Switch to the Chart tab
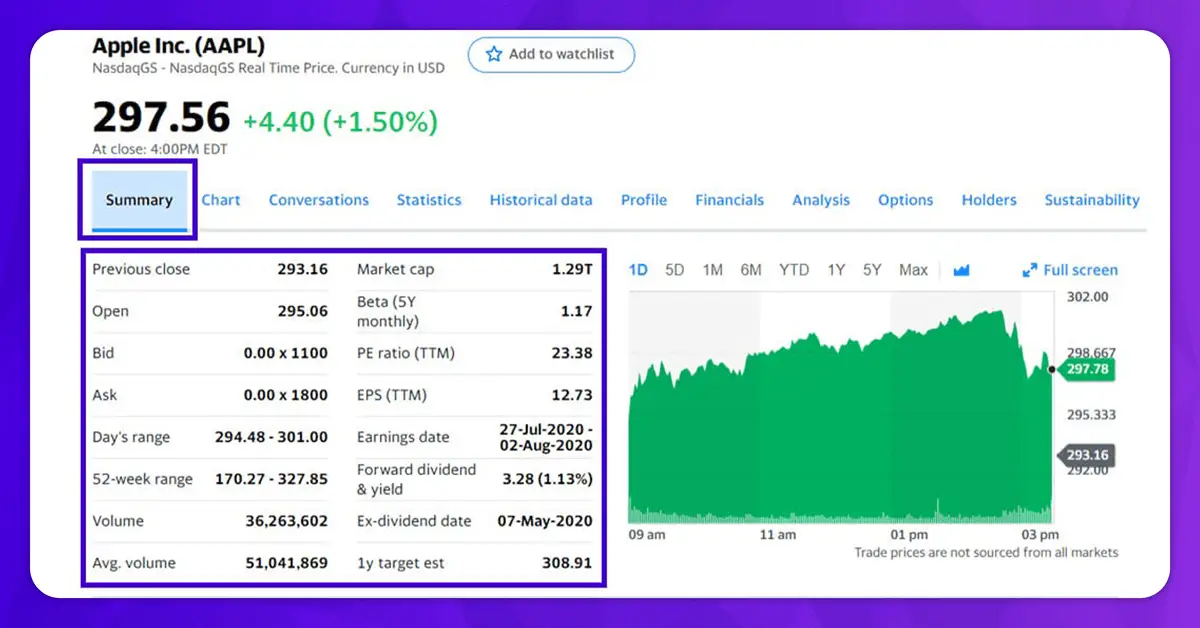The height and width of the screenshot is (628, 1200). [221, 200]
